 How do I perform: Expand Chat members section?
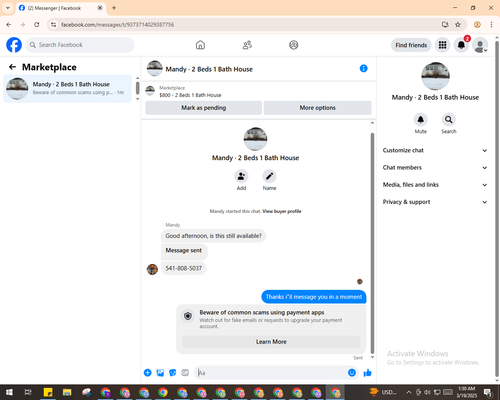[x=435, y=167]
